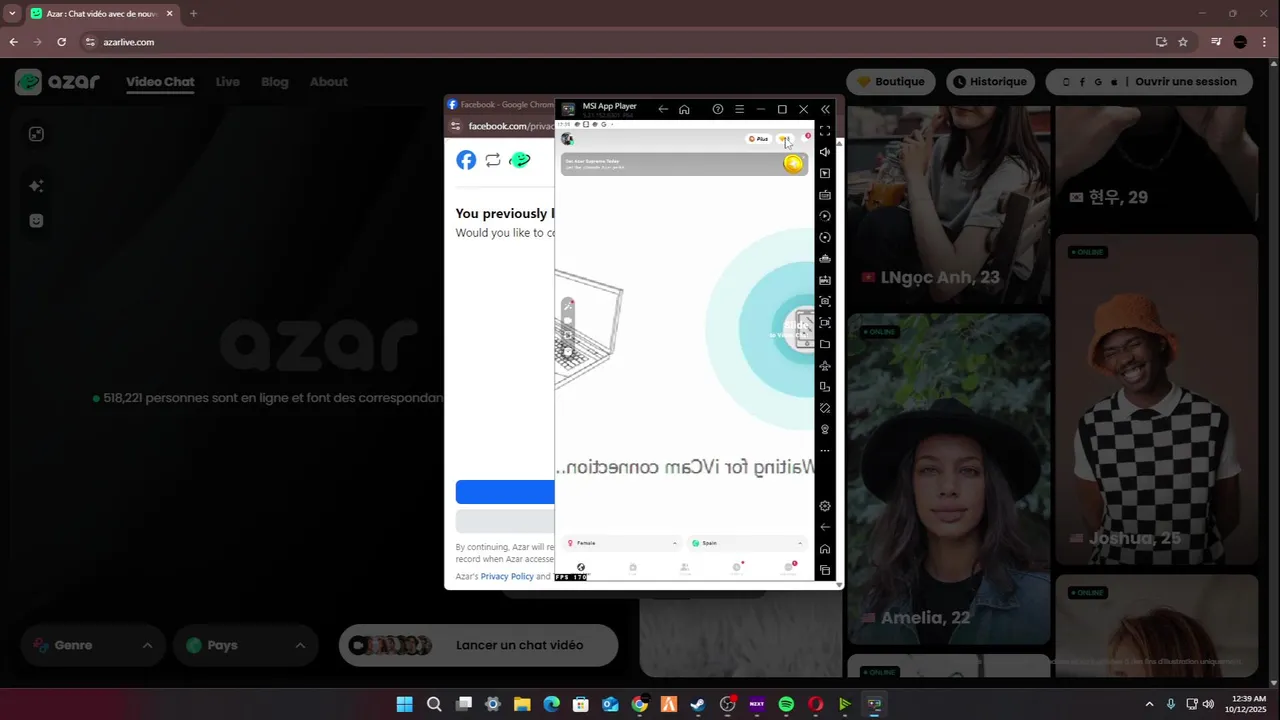Image resolution: width=1280 pixels, height=720 pixels.
Task: Open the About tab on Azar site
Action: coord(329,82)
